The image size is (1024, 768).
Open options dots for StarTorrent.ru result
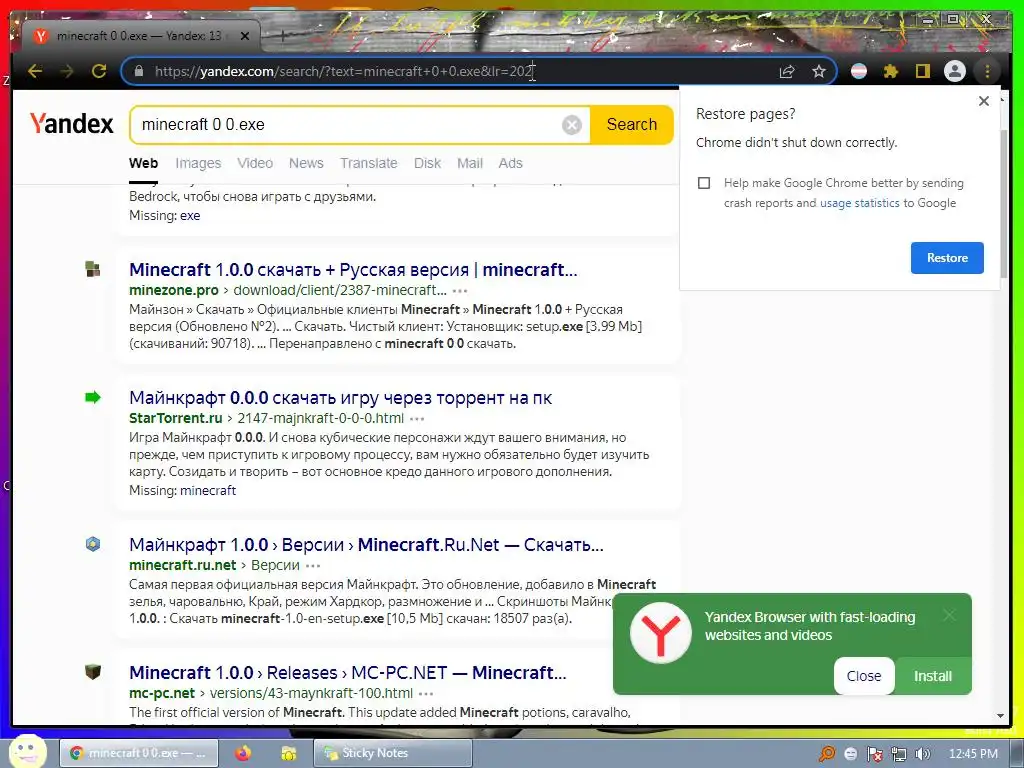417,419
